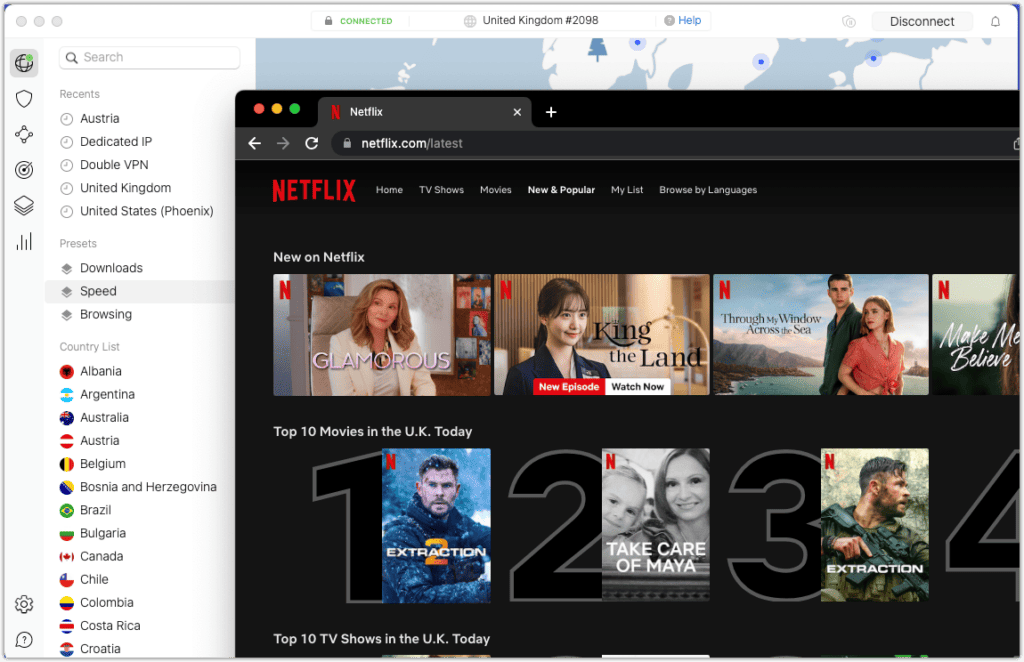Connect to Canada from the country list

101,556
